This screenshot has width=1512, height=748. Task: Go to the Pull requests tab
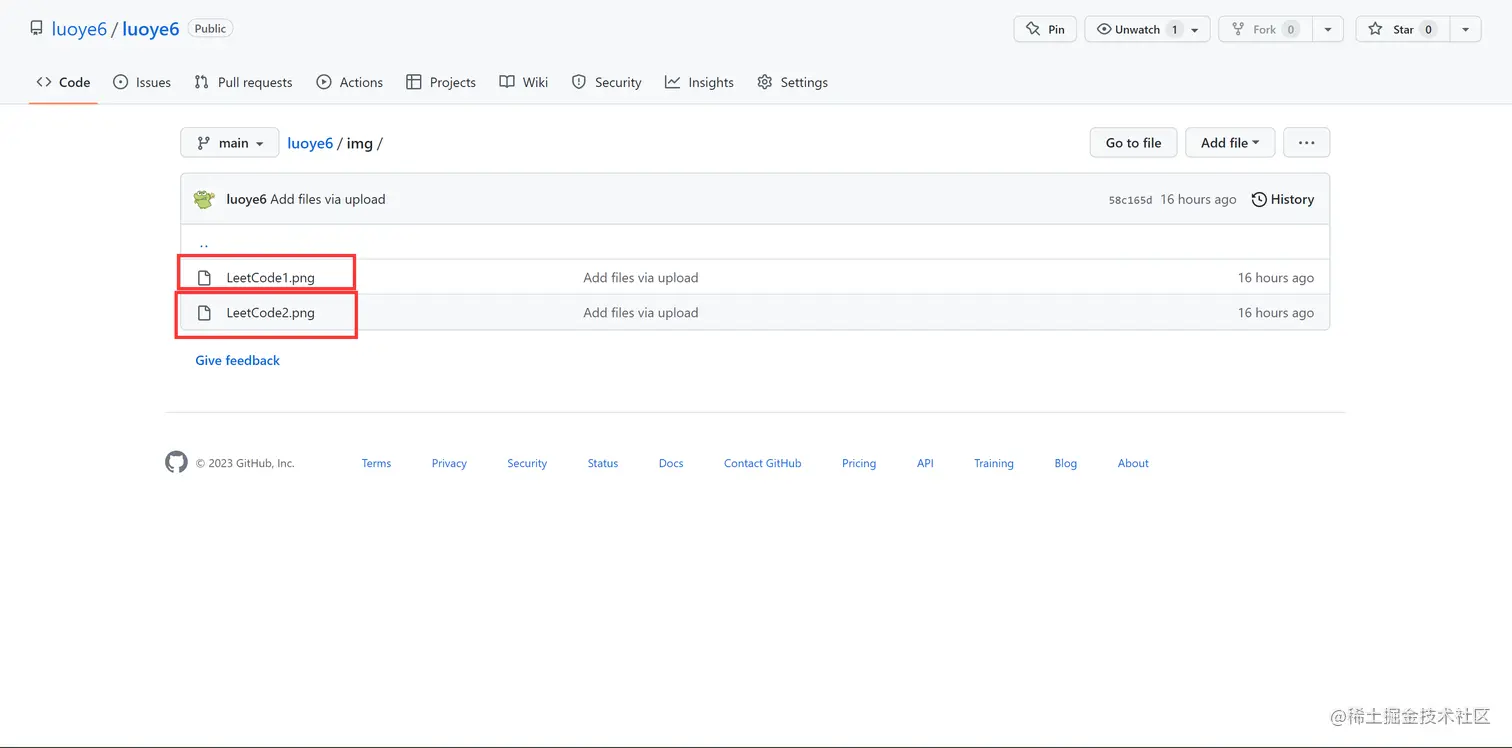pos(243,82)
